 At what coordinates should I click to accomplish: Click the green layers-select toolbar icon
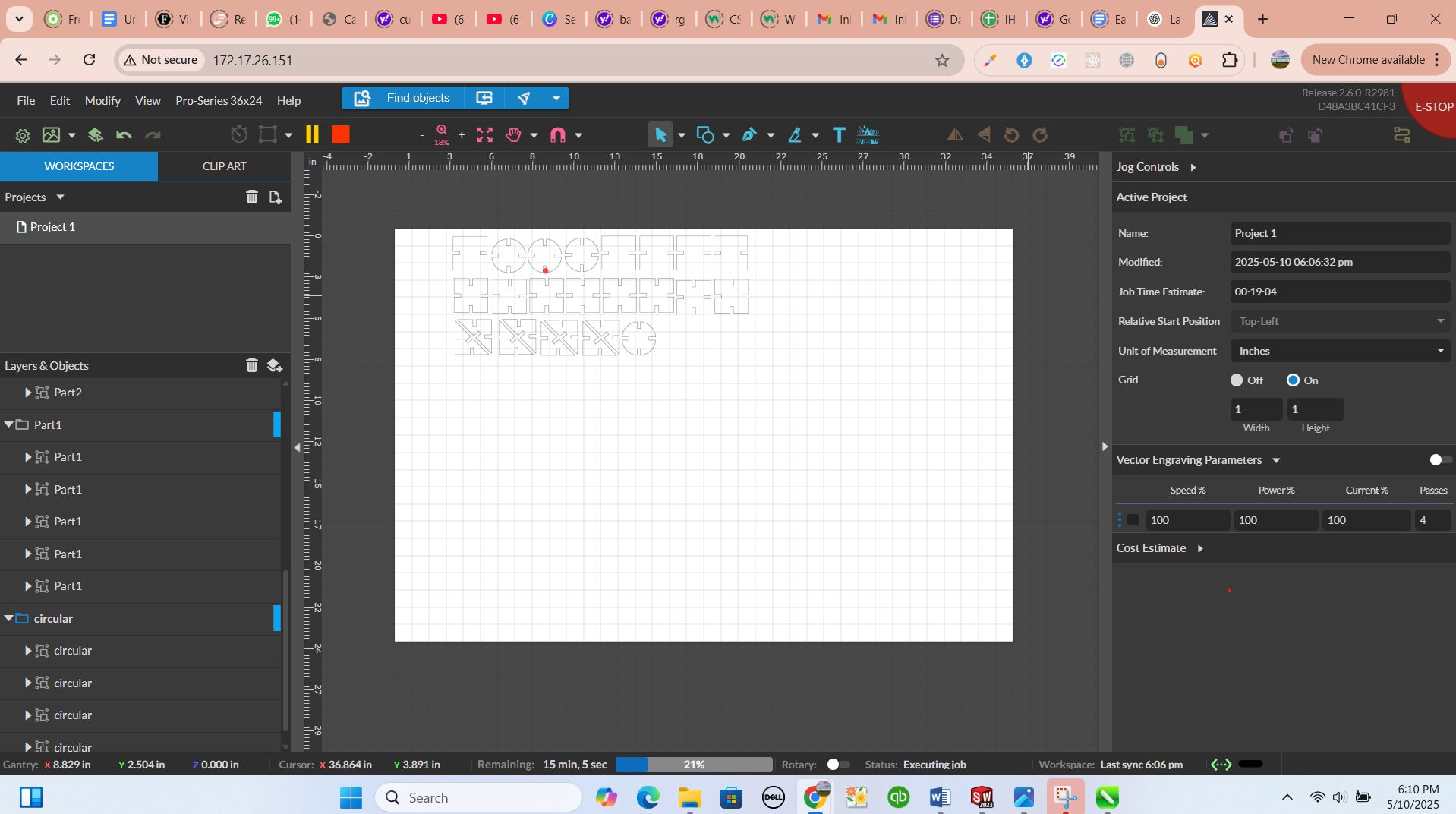point(95,135)
